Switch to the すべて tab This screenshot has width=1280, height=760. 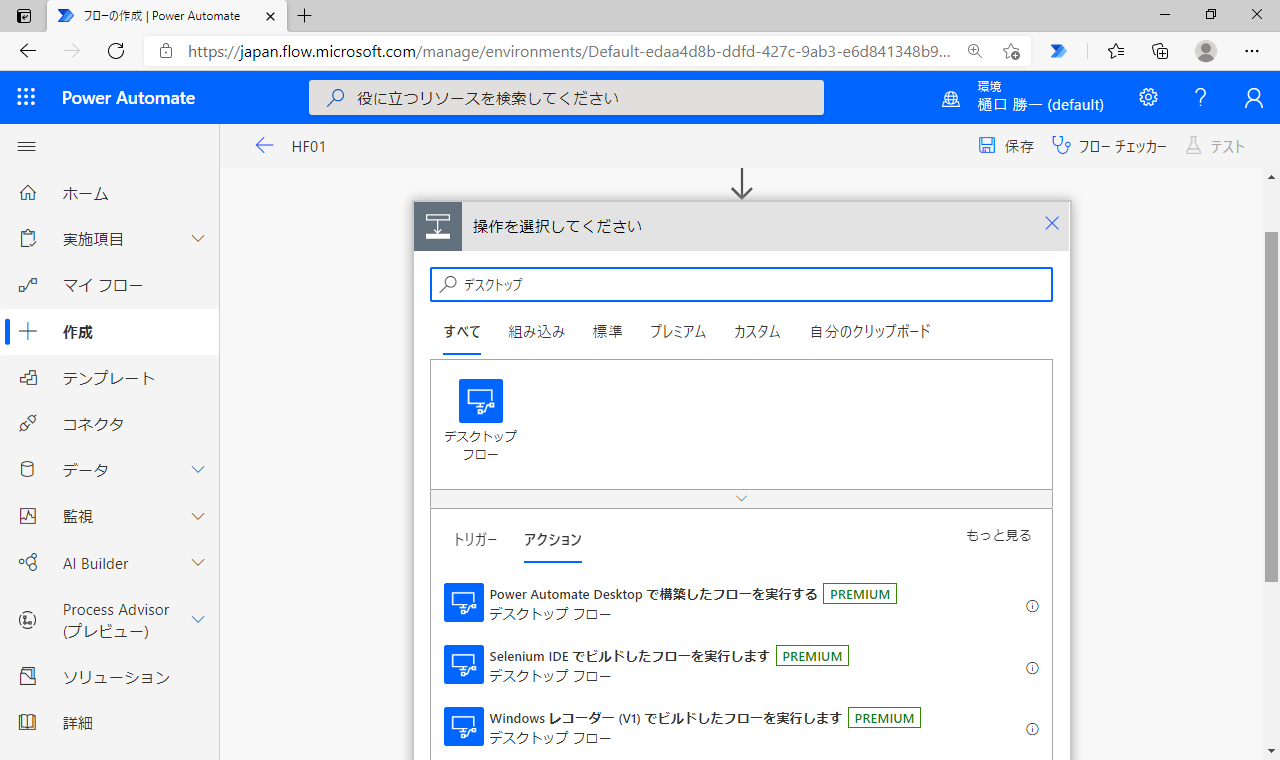pyautogui.click(x=462, y=331)
